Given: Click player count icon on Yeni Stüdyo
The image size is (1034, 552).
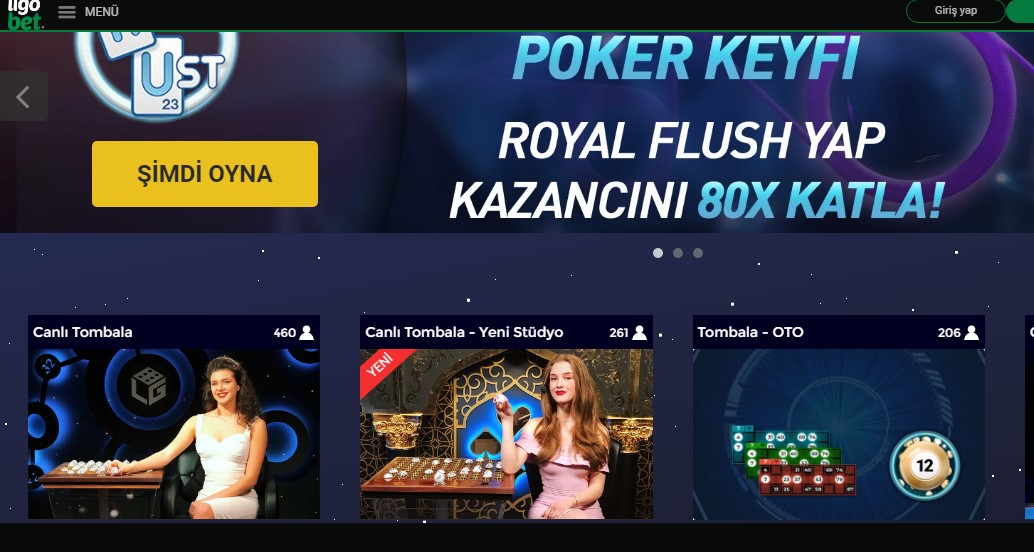Looking at the screenshot, I should [639, 332].
